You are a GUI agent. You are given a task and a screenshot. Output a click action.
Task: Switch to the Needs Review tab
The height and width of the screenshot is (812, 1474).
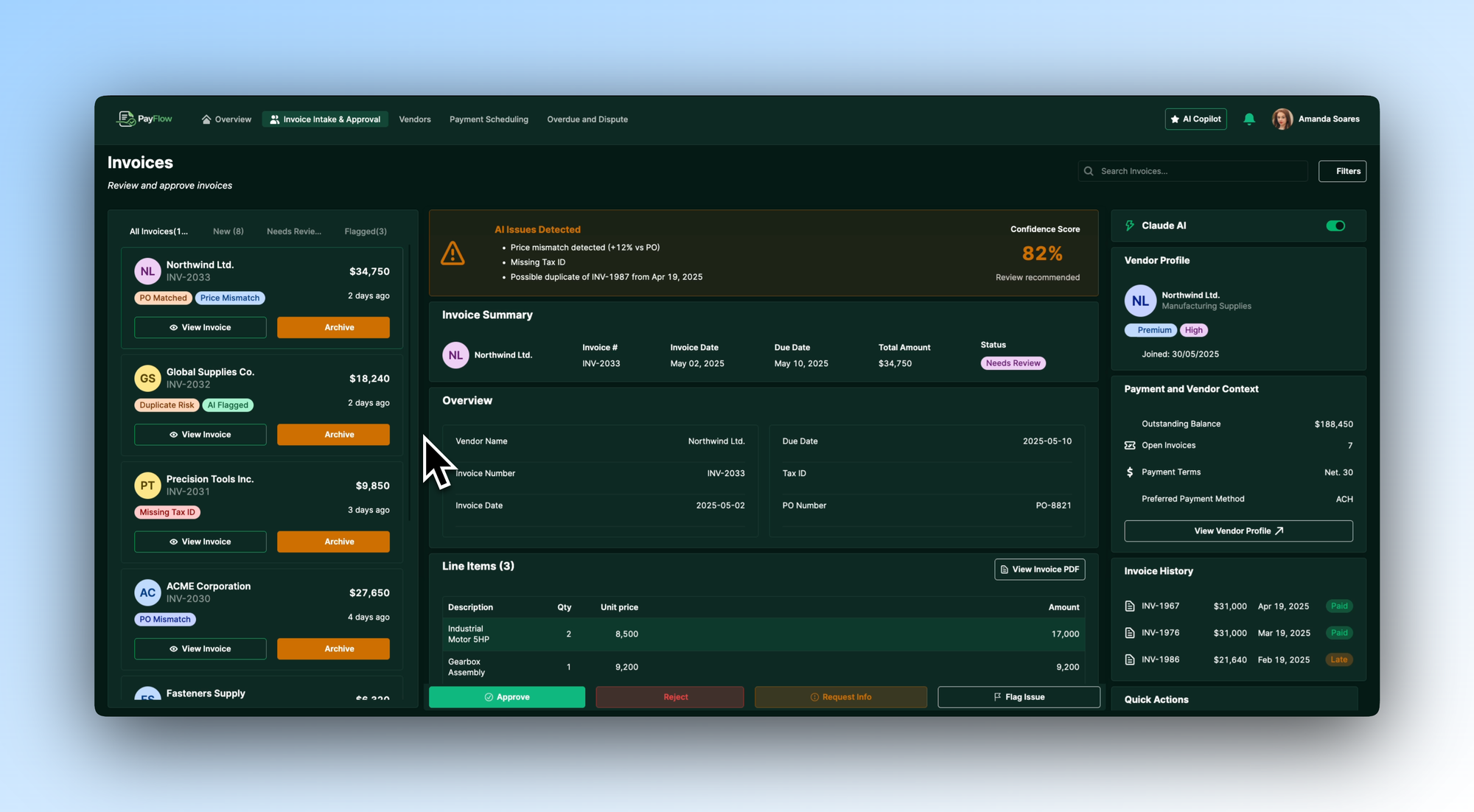coord(294,231)
